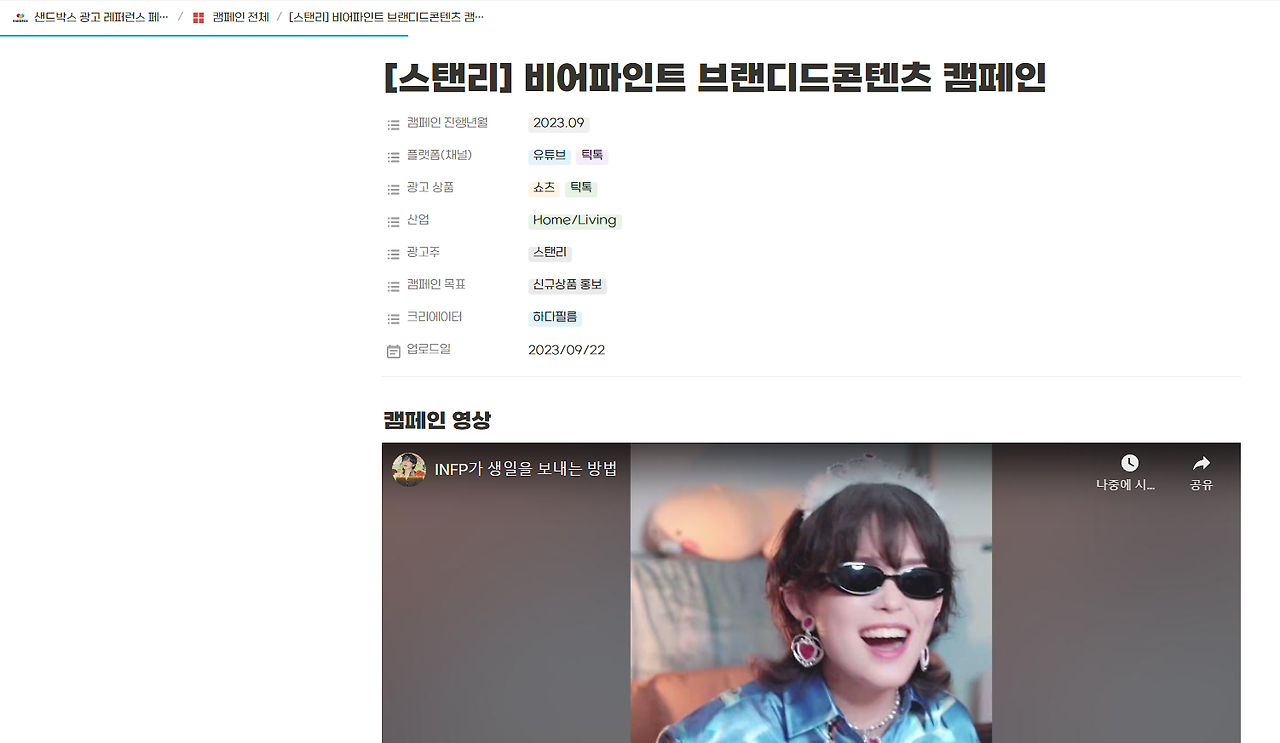Image resolution: width=1280 pixels, height=743 pixels.
Task: Click the 산업 property label
Action: 418,220
